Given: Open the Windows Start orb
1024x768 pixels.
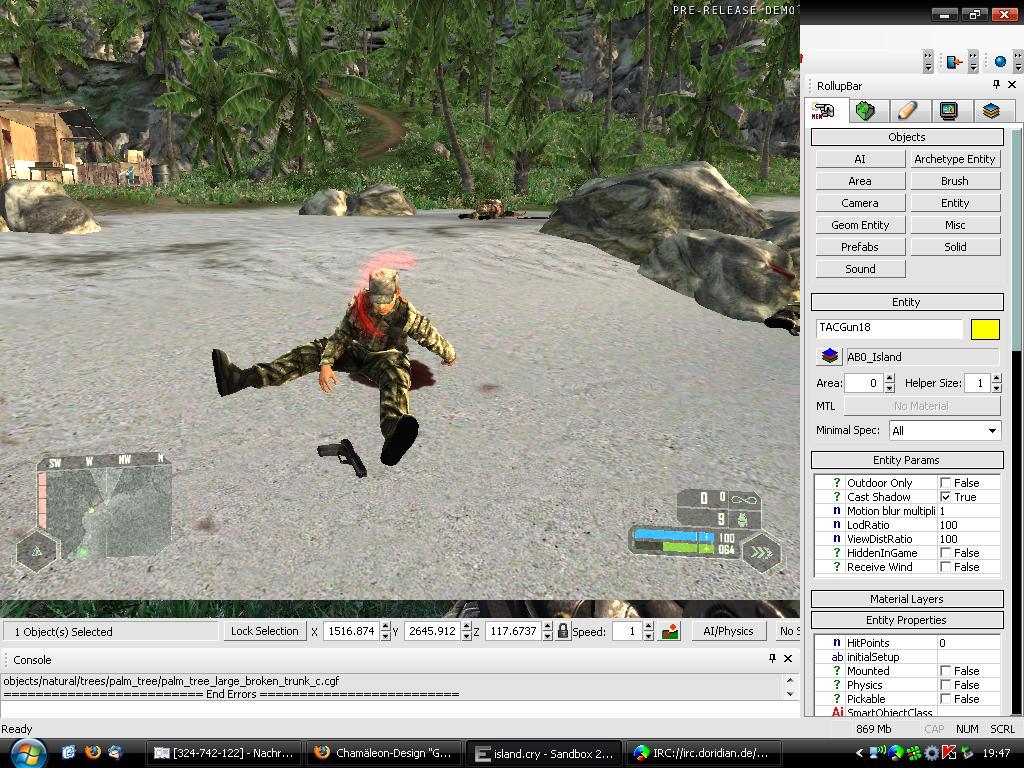Looking at the screenshot, I should pyautogui.click(x=27, y=754).
